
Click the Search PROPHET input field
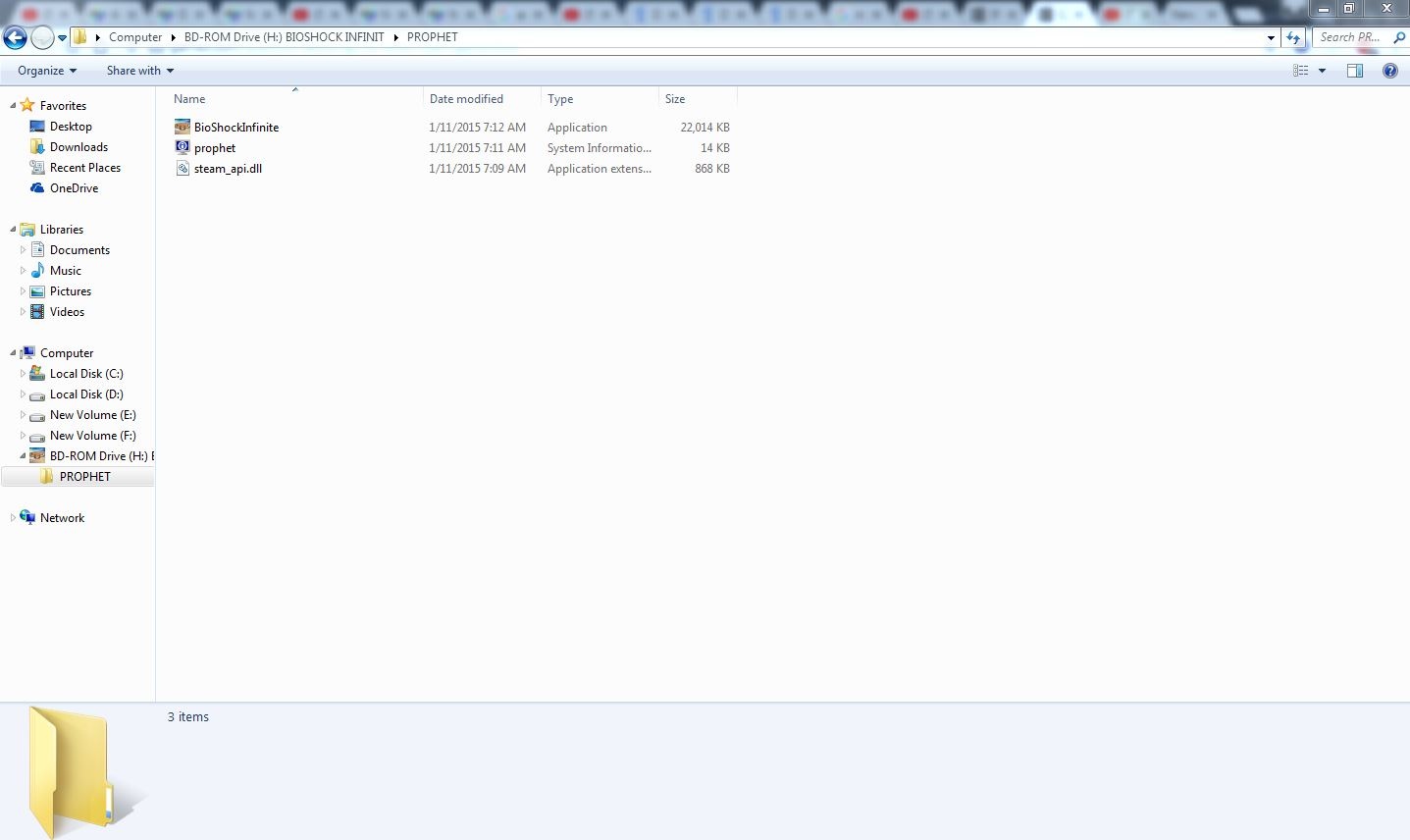1351,37
